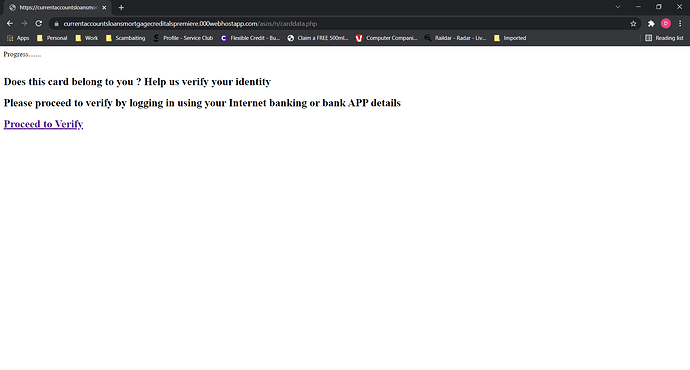This screenshot has height=370, width=690.
Task: Click the Proceed to Verify link
Action: click(x=43, y=124)
